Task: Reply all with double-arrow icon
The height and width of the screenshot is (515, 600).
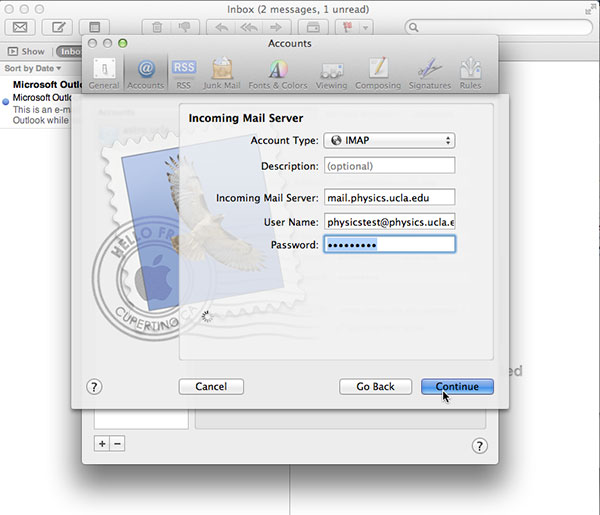Action: [x=249, y=27]
